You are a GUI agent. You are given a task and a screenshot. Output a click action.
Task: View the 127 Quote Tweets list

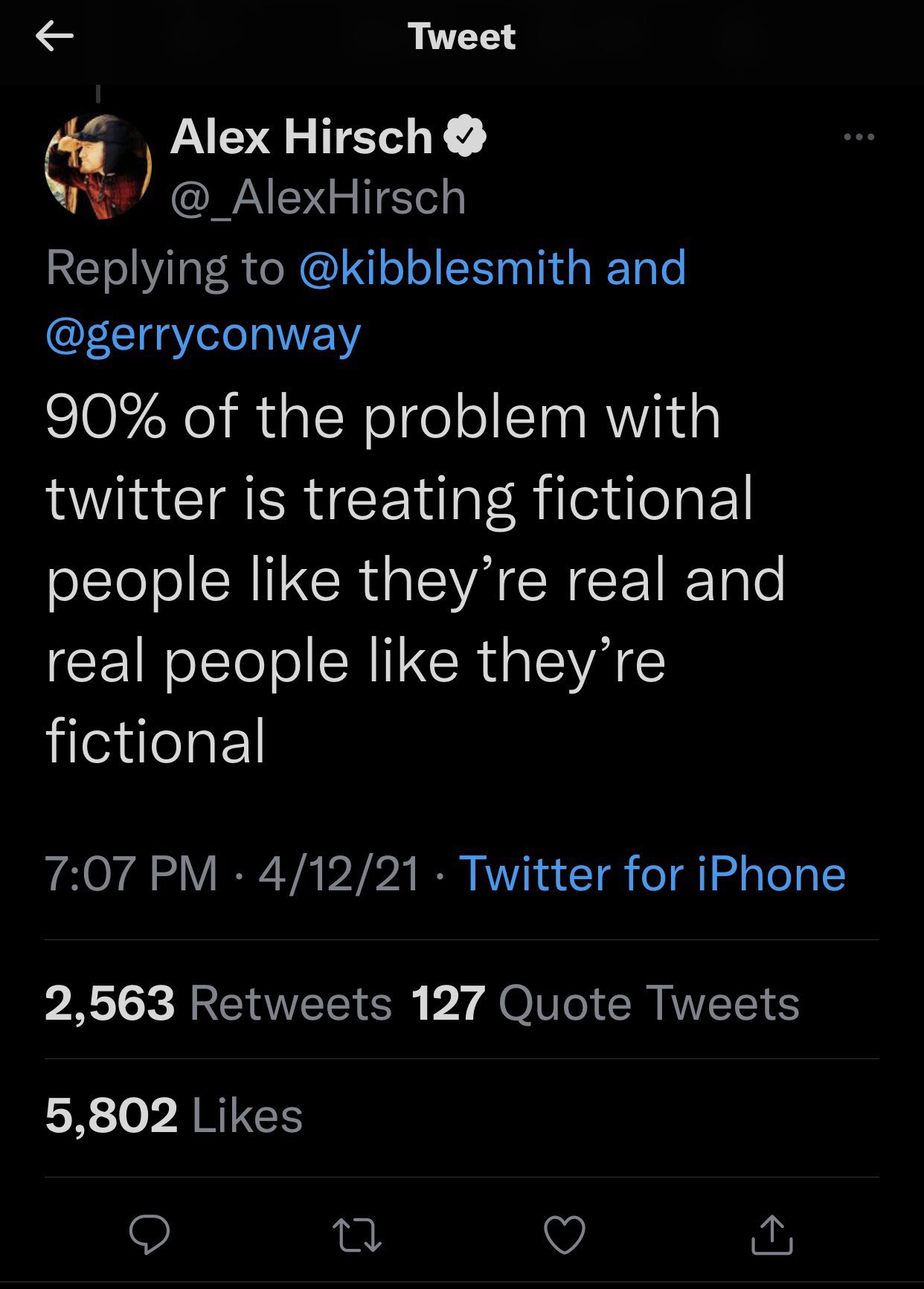coord(605,1003)
